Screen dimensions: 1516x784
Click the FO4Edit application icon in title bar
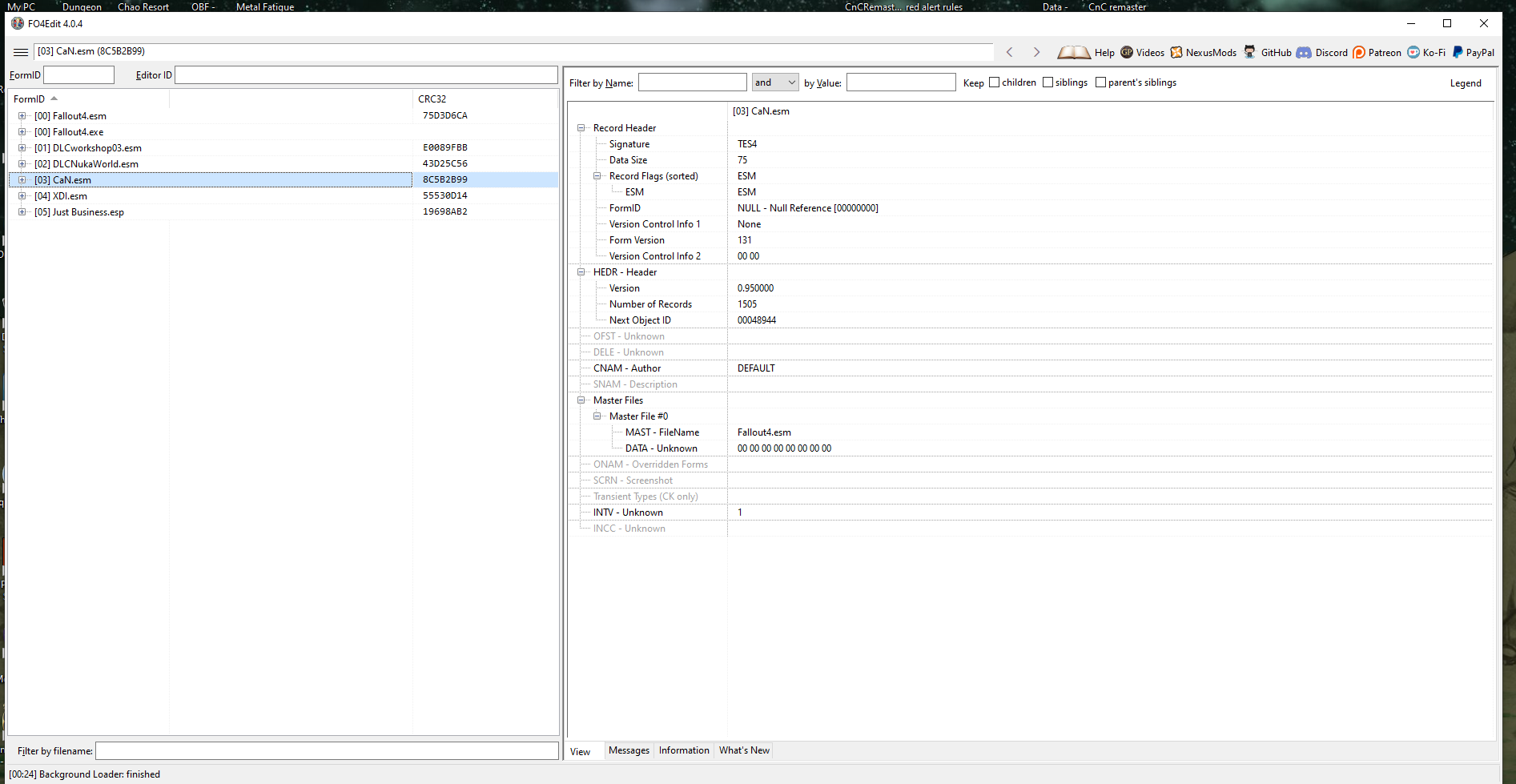coord(18,23)
